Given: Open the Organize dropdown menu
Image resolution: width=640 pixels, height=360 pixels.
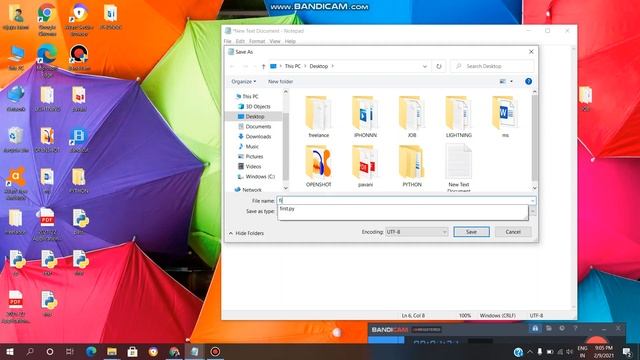Looking at the screenshot, I should pos(244,81).
